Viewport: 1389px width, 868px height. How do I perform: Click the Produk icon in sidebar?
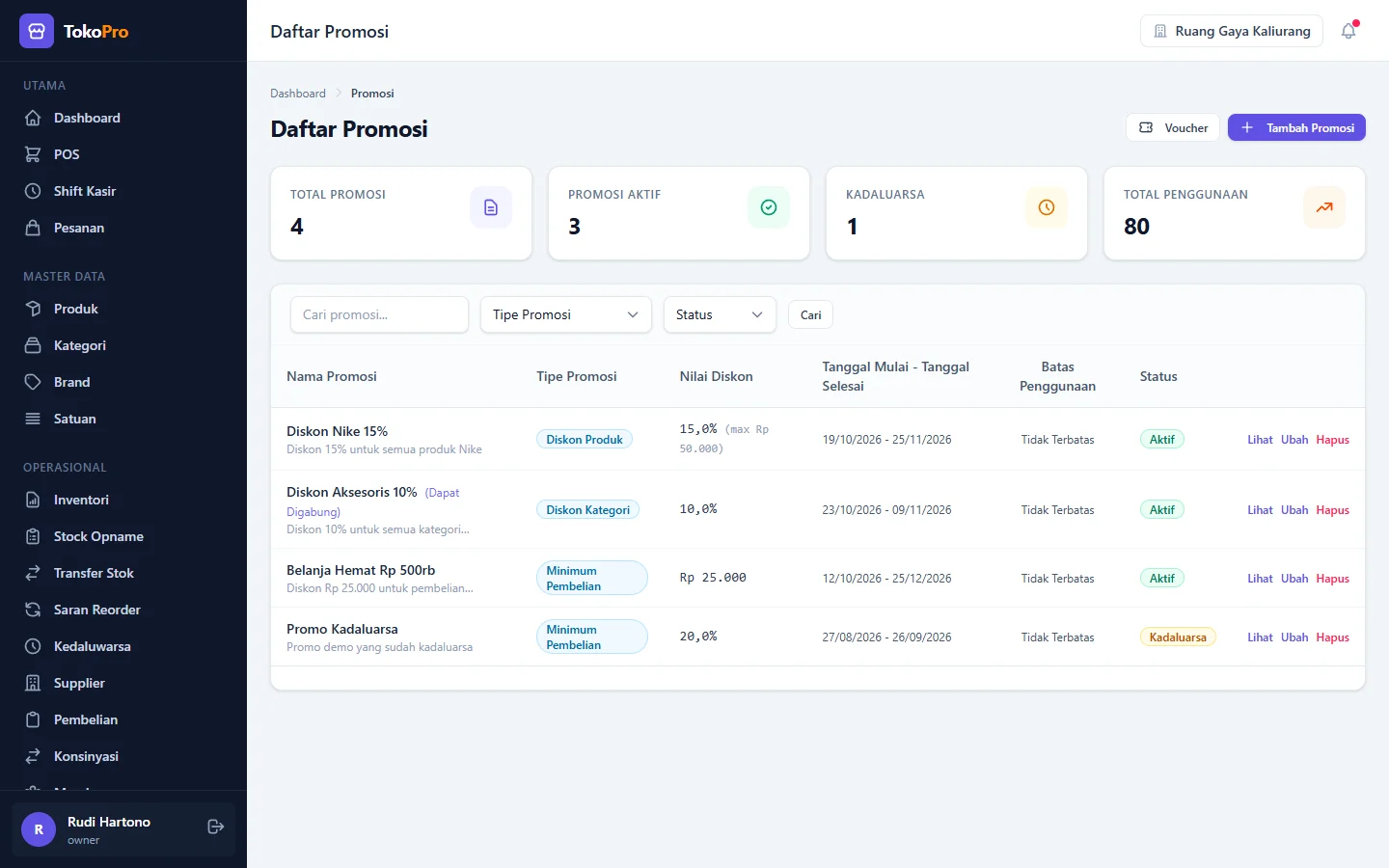click(33, 309)
